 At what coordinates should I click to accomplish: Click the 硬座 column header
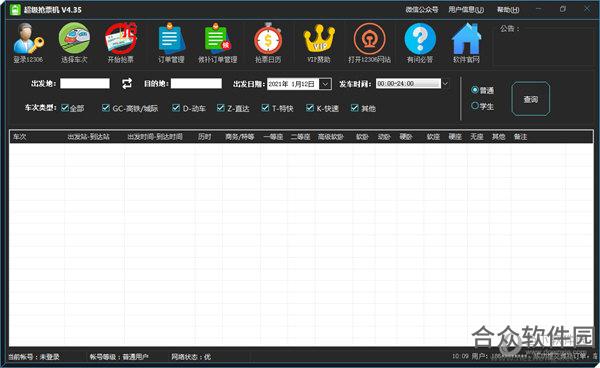coord(455,137)
